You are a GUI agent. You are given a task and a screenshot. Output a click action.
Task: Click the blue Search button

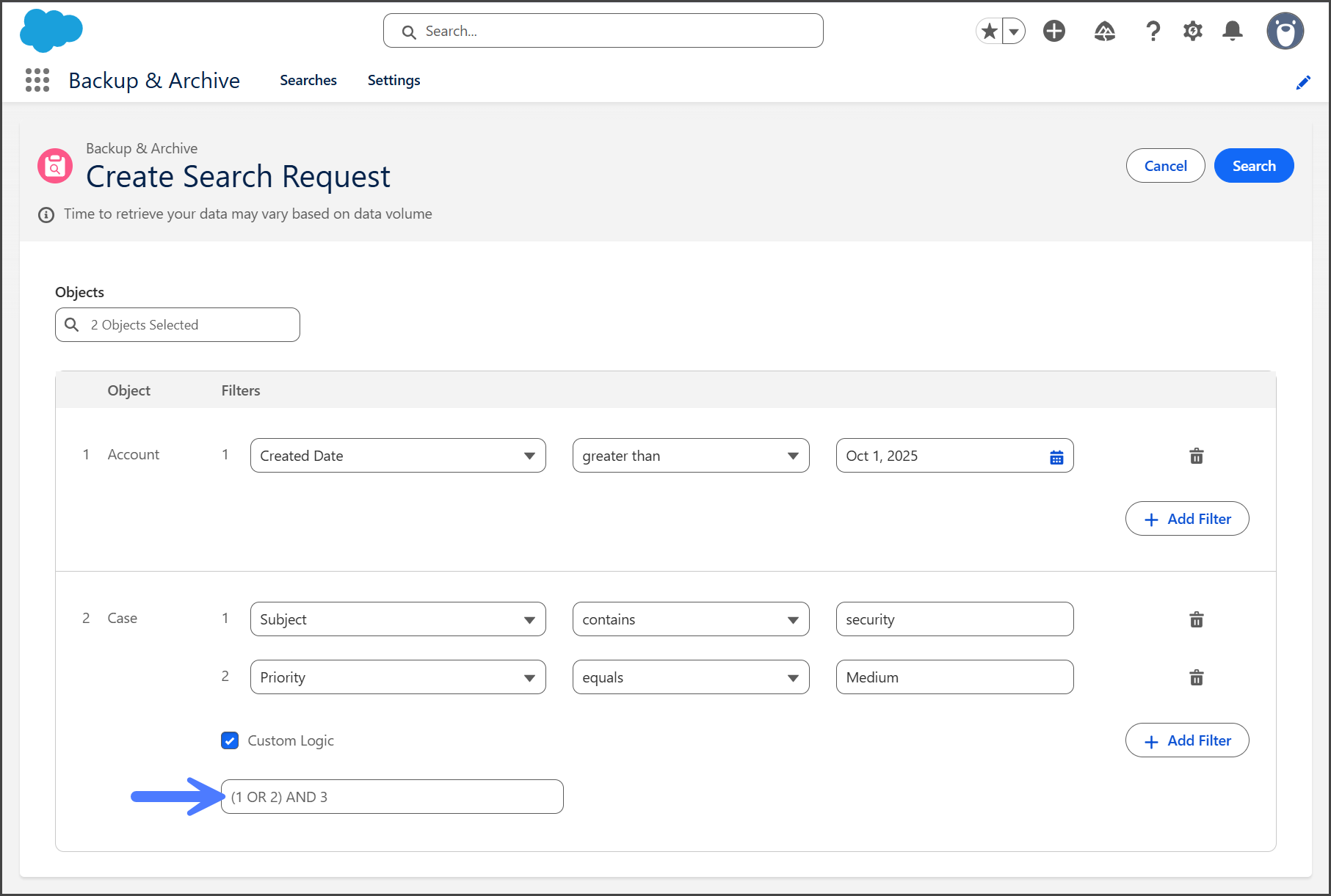[x=1253, y=166]
